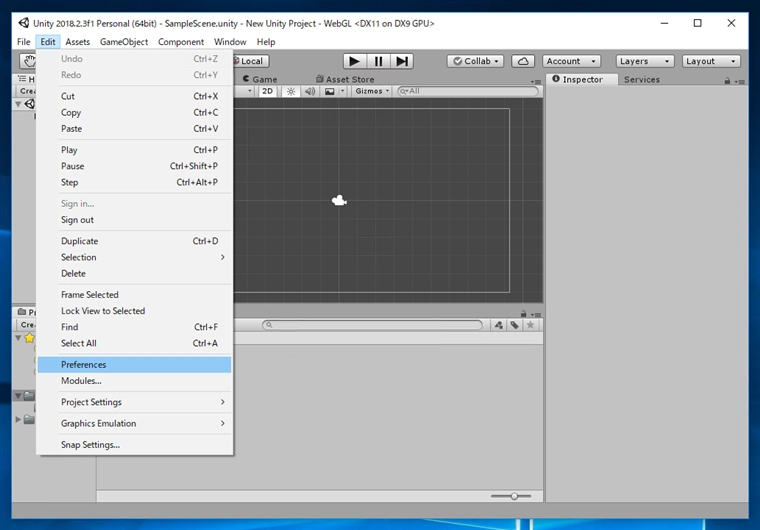
Task: Choose Frame Selected menu entry
Action: (x=134, y=295)
